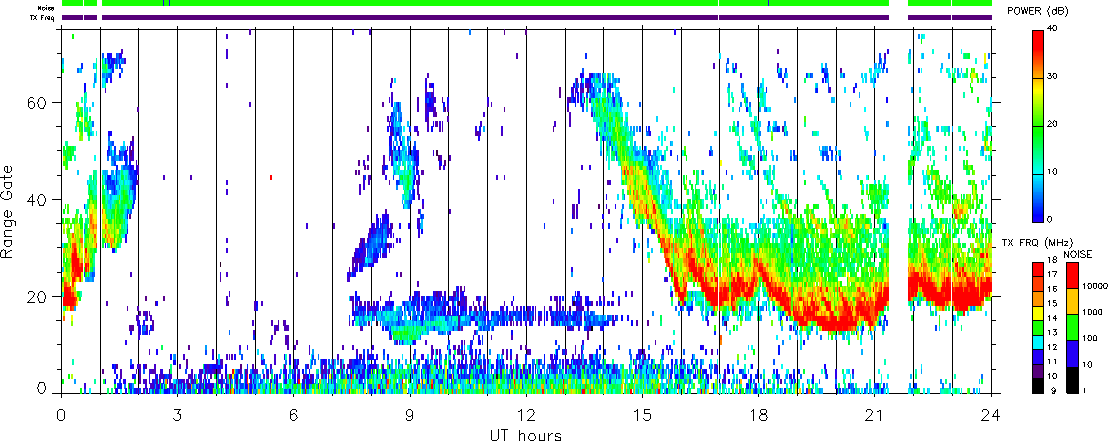The width and height of the screenshot is (1108, 441).
Task: Click TX FRQ legend tick label "17"
Action: click(x=1052, y=274)
